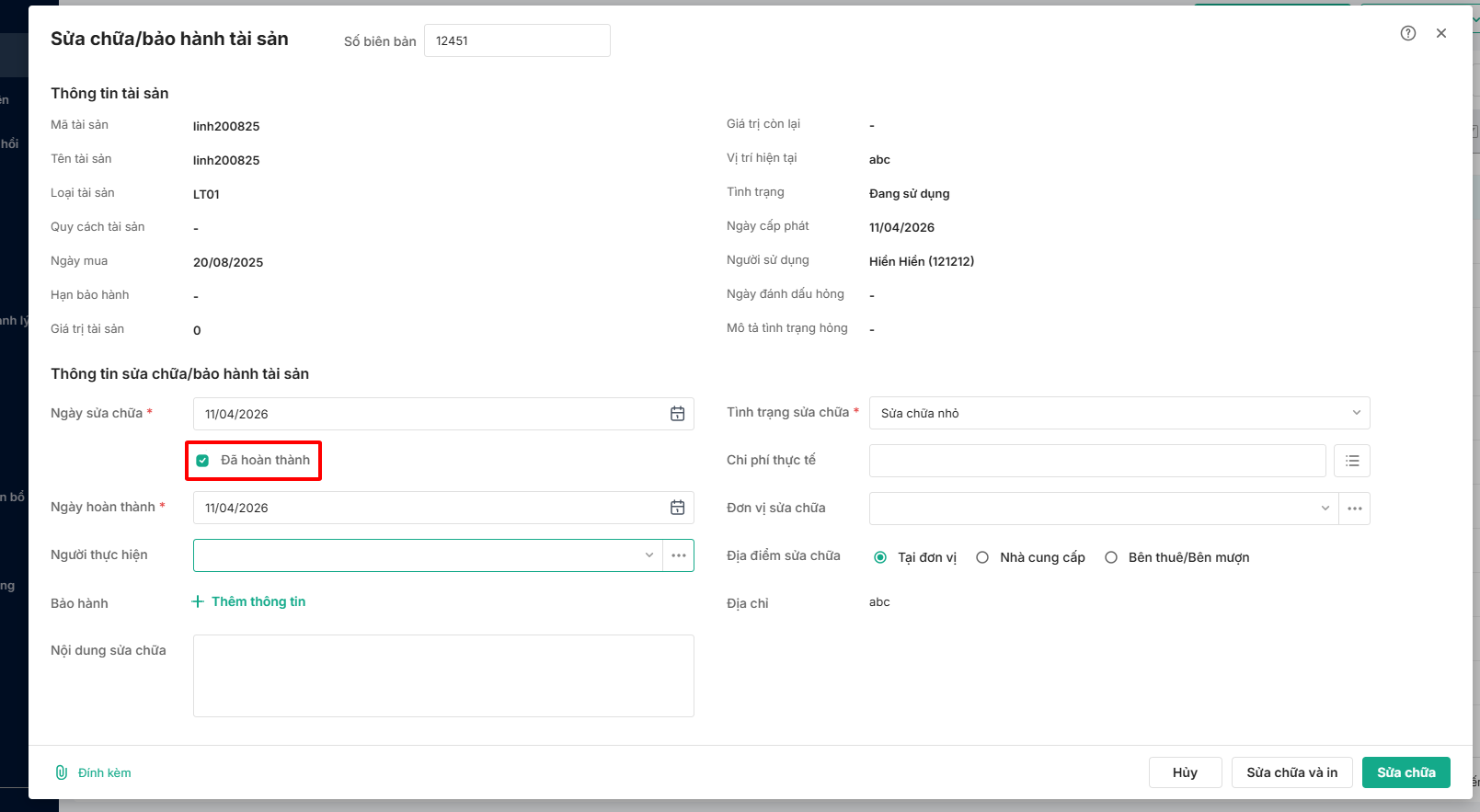Click plus icon for Thêm thông tin
Image resolution: width=1480 pixels, height=812 pixels.
(x=197, y=601)
